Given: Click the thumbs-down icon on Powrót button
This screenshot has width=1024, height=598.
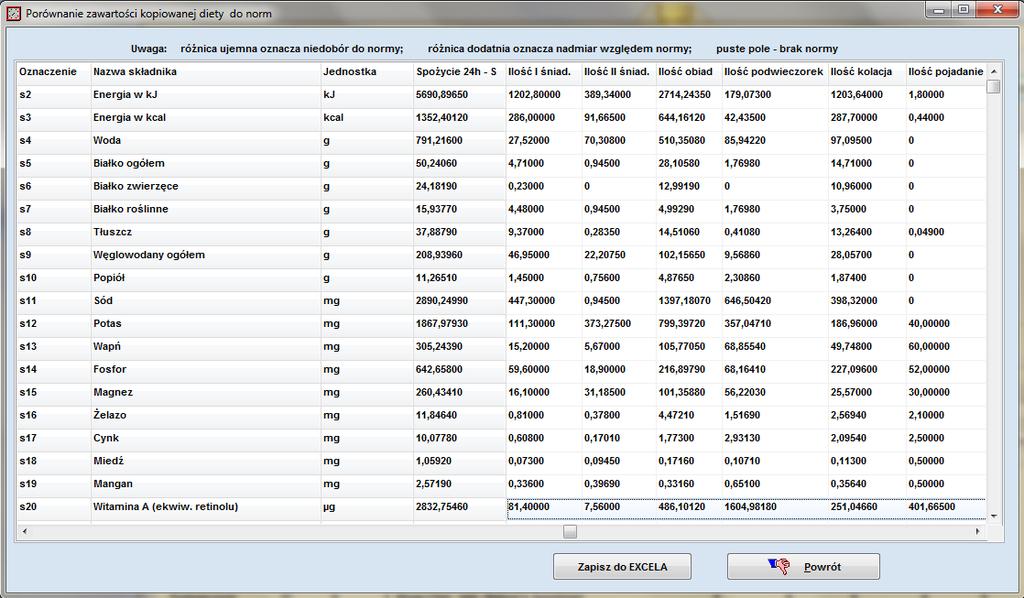Looking at the screenshot, I should 778,566.
